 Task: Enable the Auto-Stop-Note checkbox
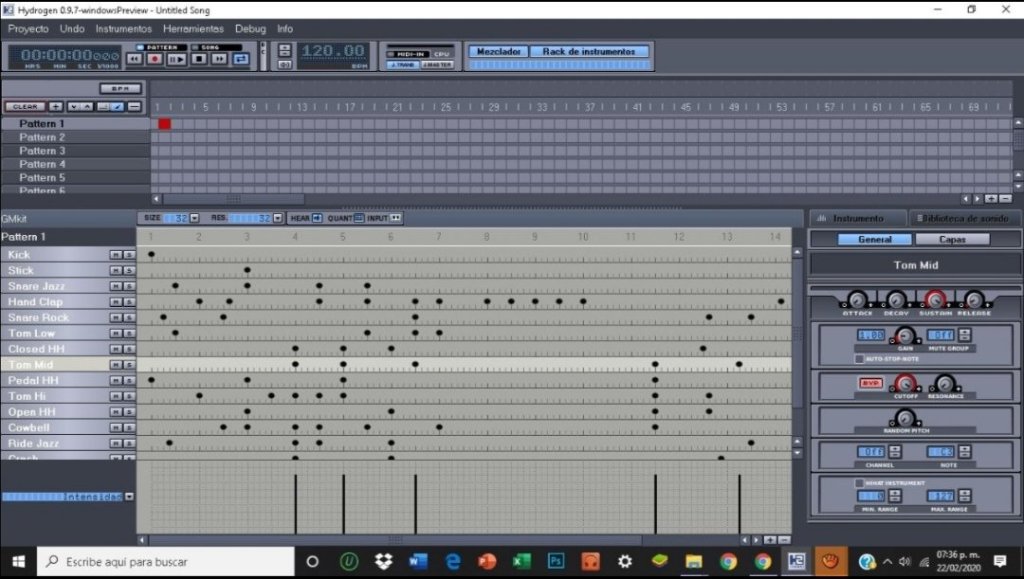coord(859,358)
